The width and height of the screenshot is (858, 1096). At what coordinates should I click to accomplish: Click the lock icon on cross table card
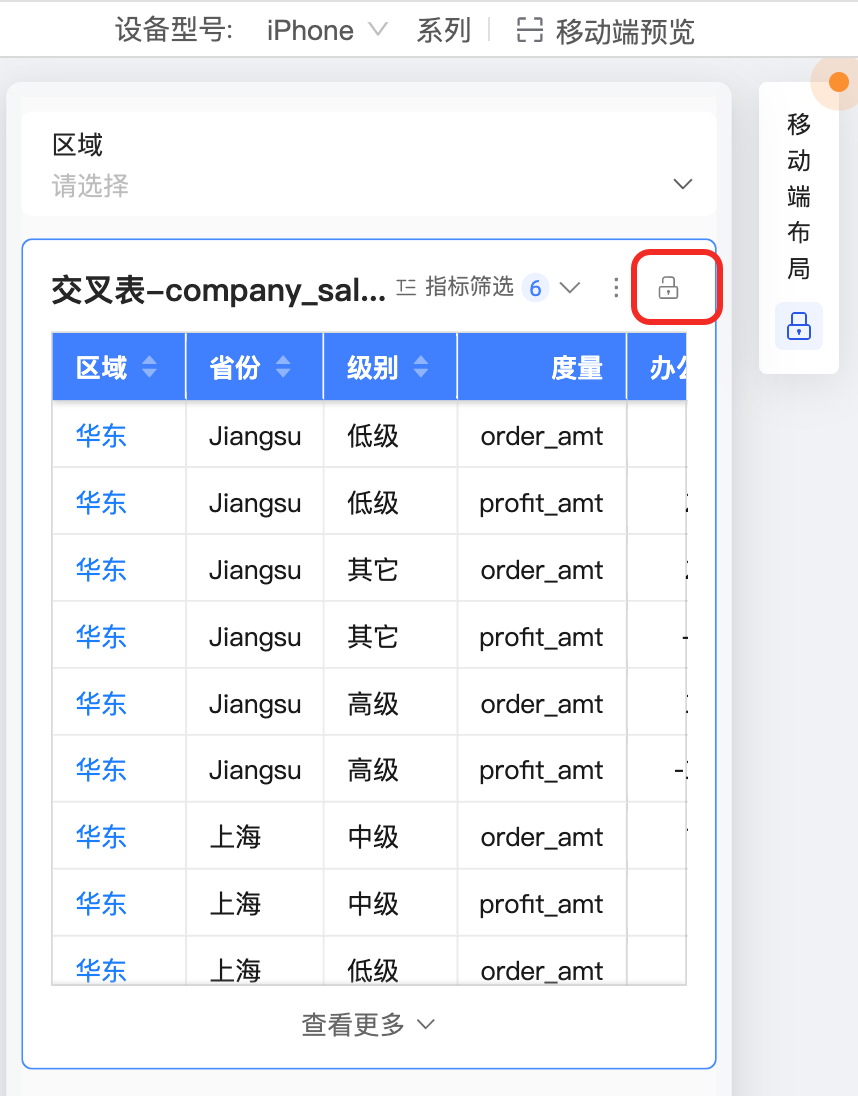(669, 289)
